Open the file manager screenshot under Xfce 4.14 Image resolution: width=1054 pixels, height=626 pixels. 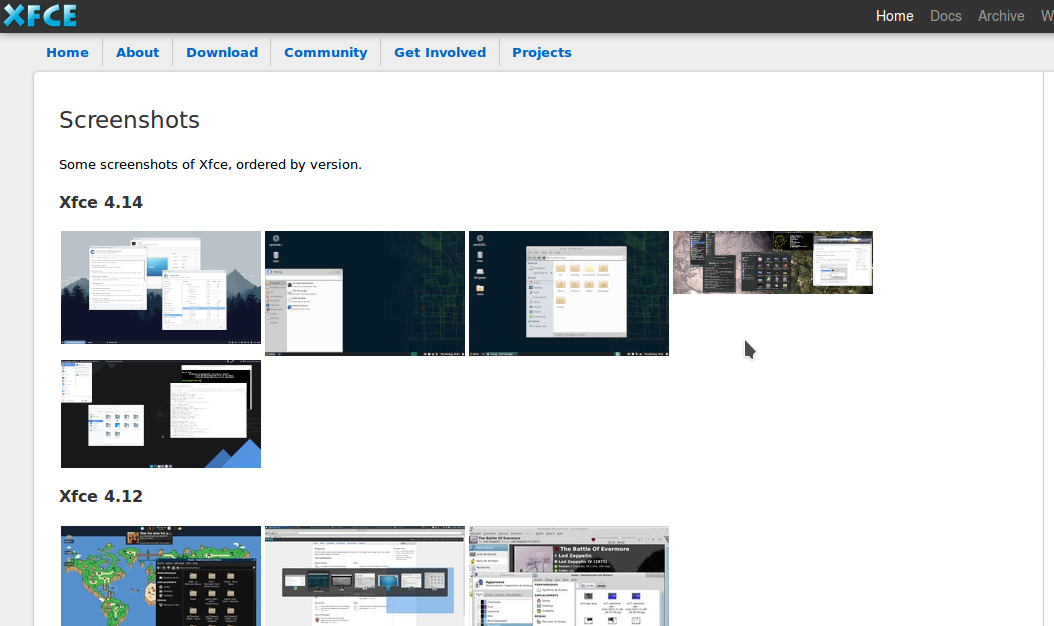click(x=568, y=293)
